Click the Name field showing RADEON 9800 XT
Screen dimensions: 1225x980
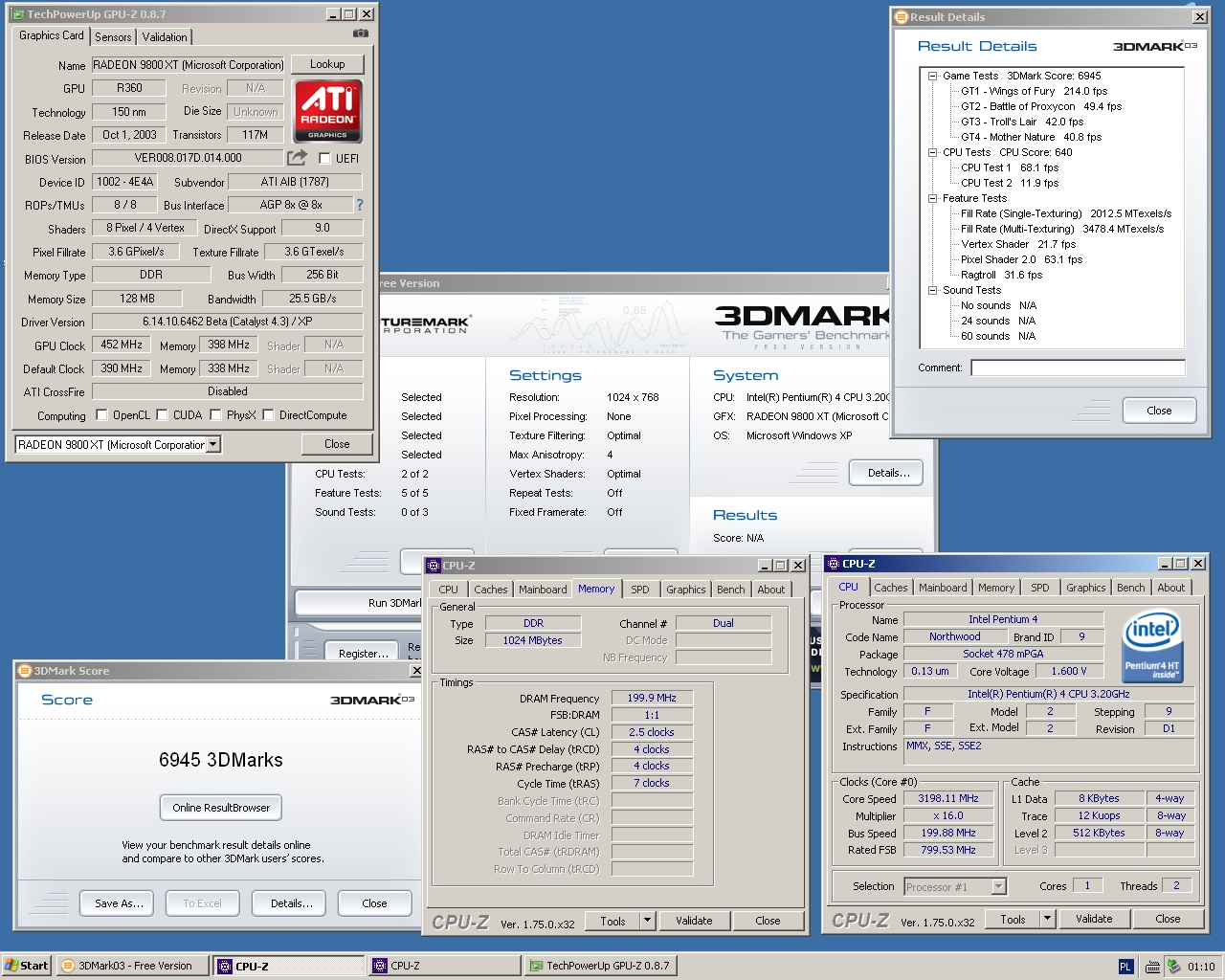[189, 65]
